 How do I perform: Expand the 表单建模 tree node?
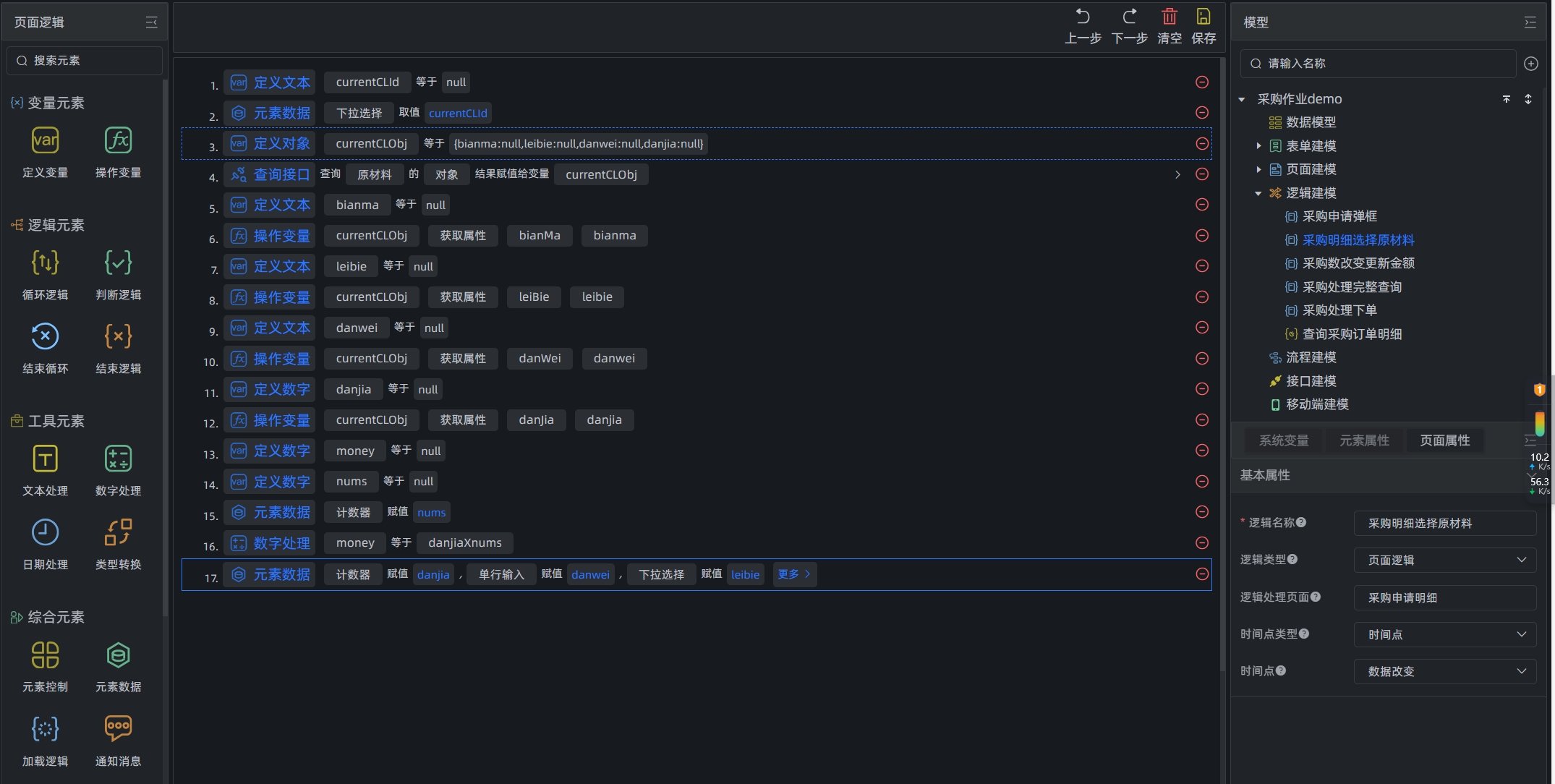(1258, 146)
